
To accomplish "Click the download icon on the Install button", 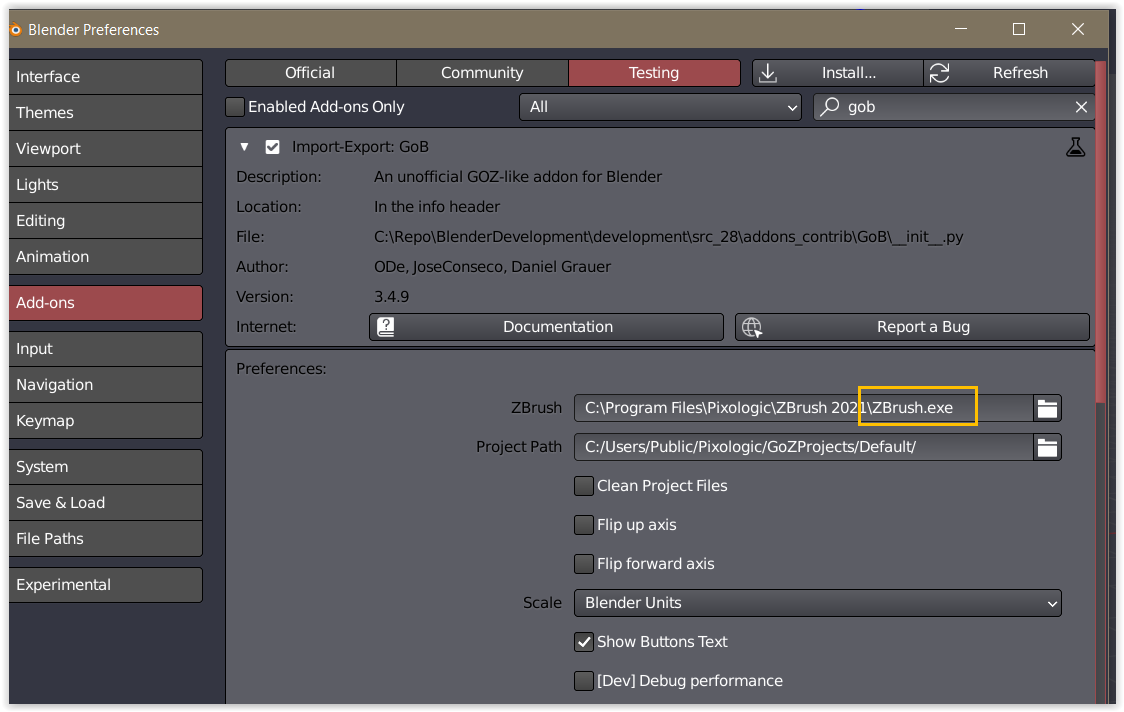I will pyautogui.click(x=768, y=72).
